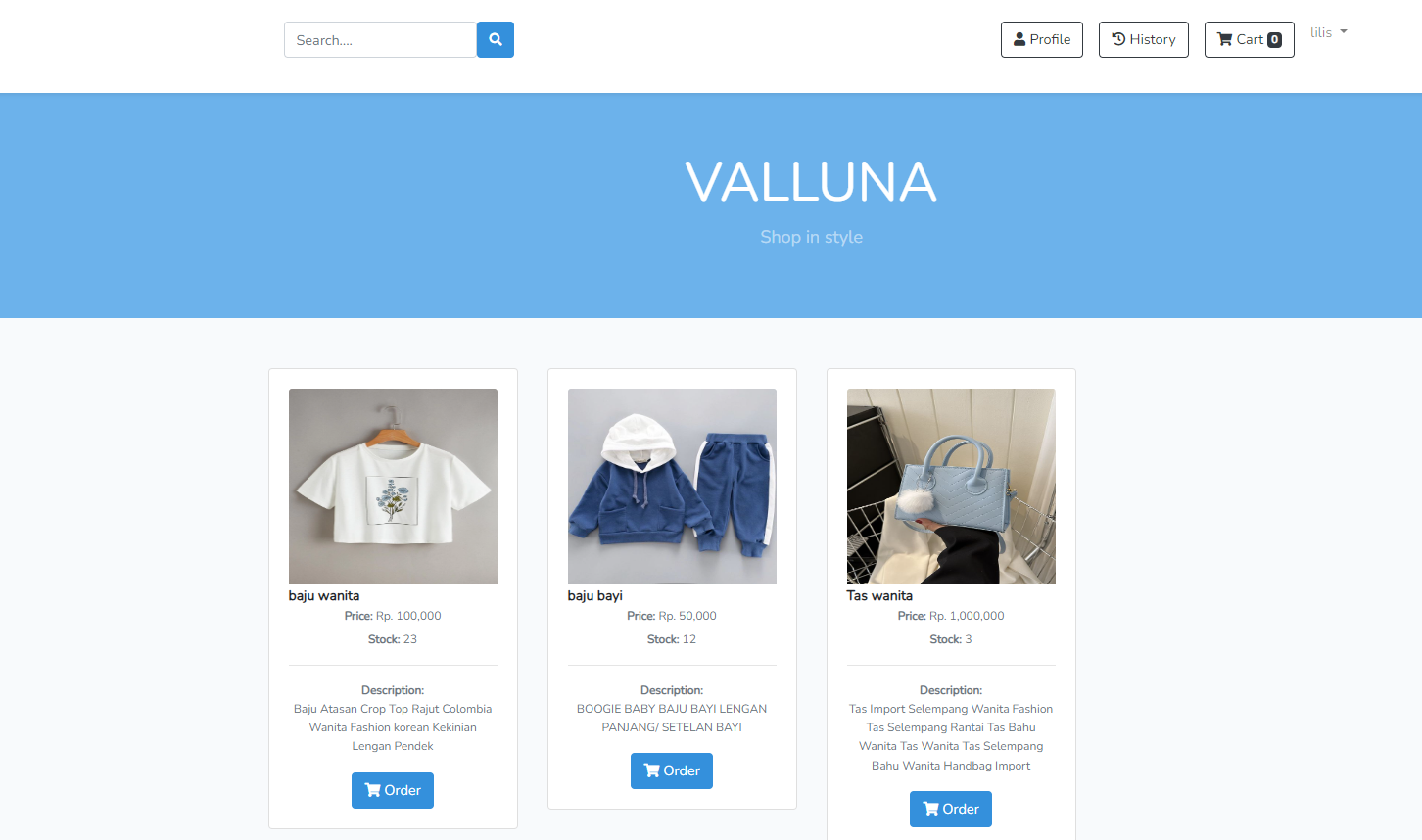Click the baju bayi product title
The height and width of the screenshot is (840, 1422).
point(595,595)
